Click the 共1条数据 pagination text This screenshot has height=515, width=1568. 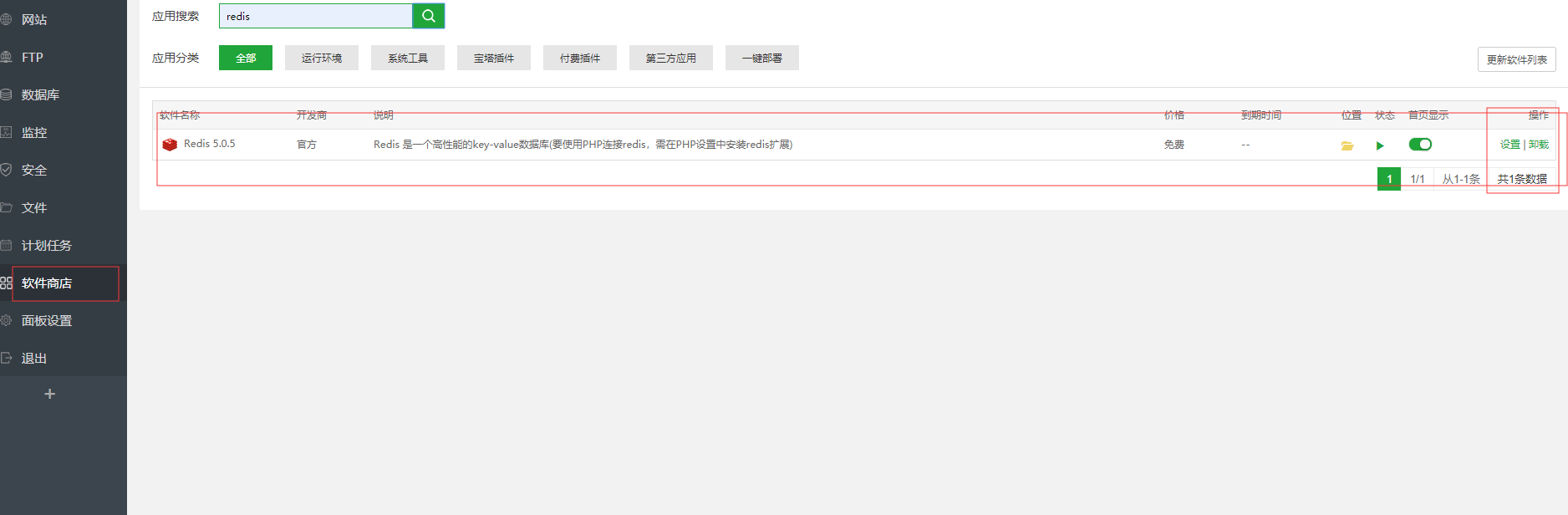pyautogui.click(x=1522, y=179)
